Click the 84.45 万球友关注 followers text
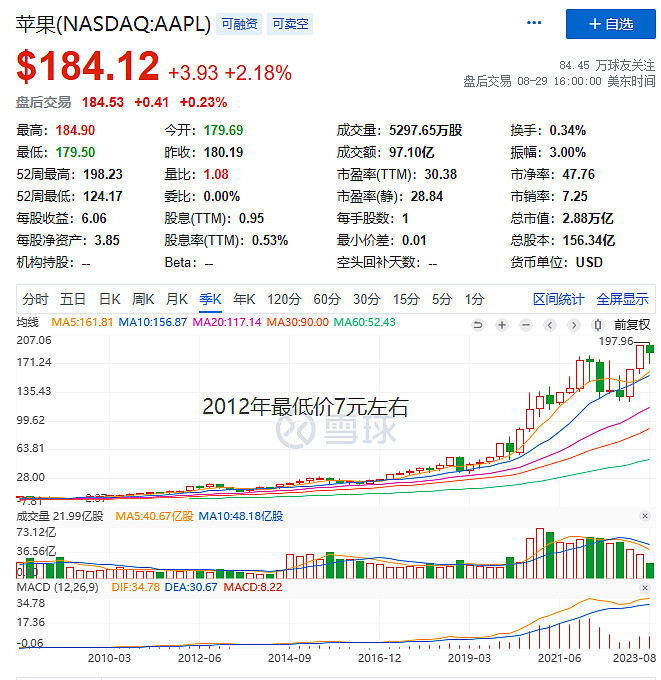 pyautogui.click(x=607, y=65)
